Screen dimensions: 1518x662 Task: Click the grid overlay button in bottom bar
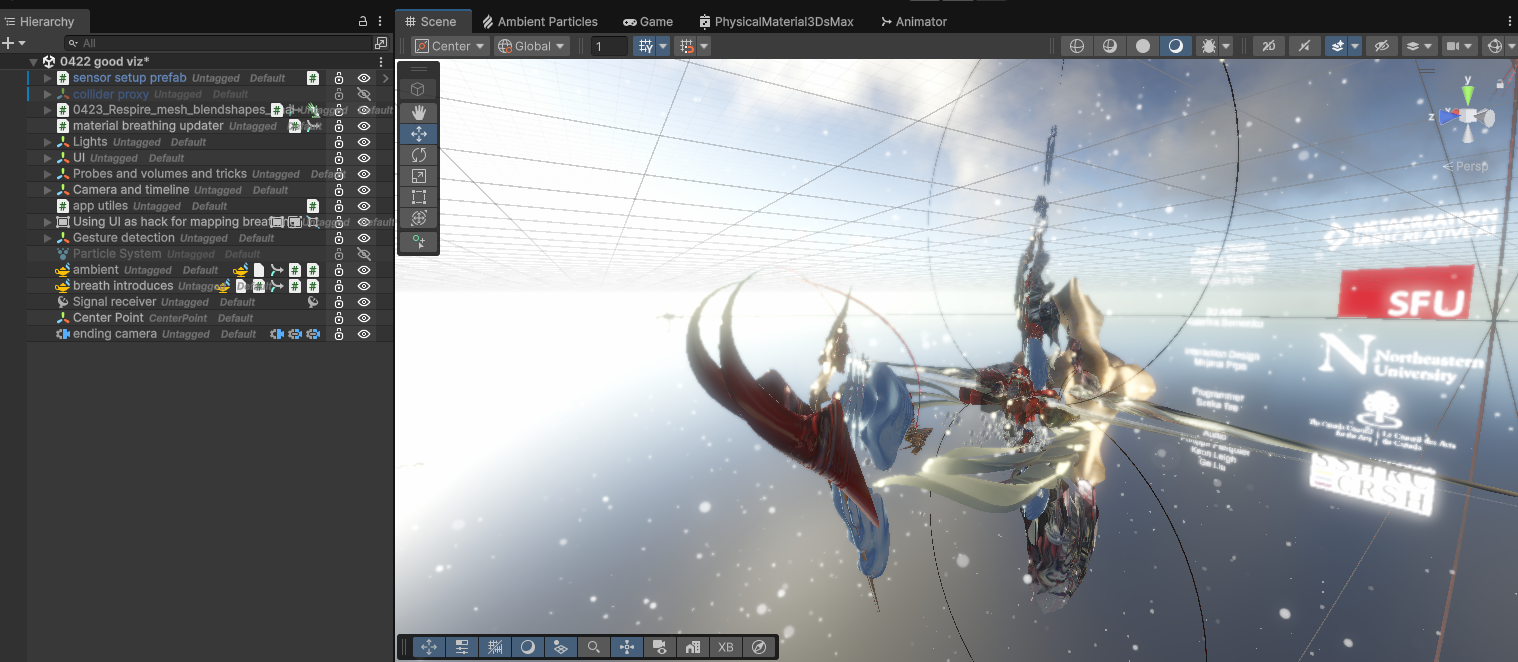click(x=495, y=647)
